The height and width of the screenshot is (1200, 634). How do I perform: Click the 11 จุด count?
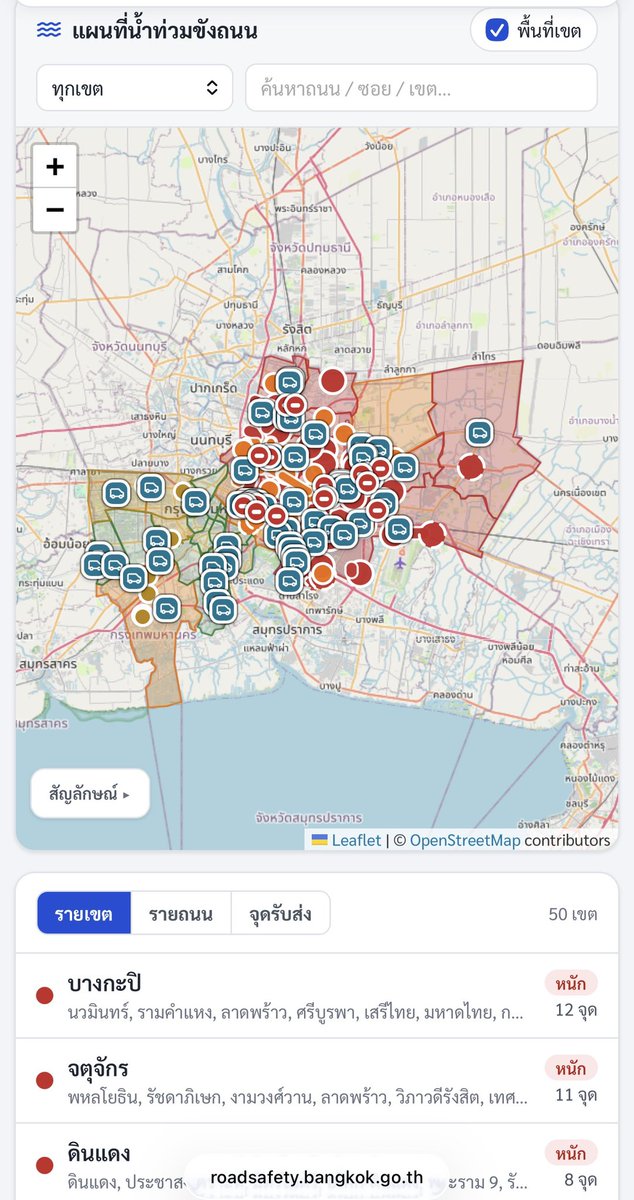click(576, 1095)
